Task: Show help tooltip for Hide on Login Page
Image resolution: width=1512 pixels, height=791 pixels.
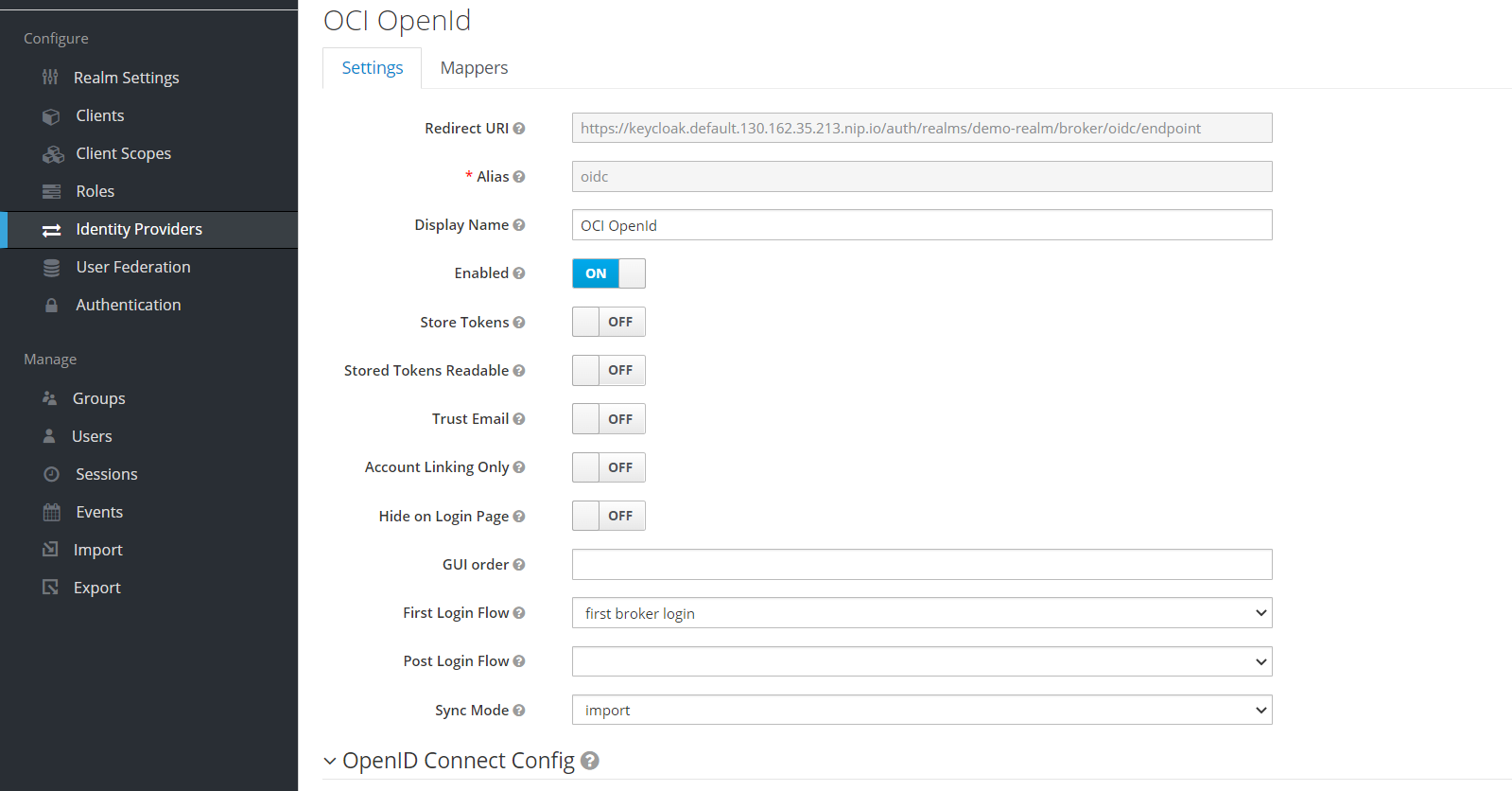Action: point(519,517)
